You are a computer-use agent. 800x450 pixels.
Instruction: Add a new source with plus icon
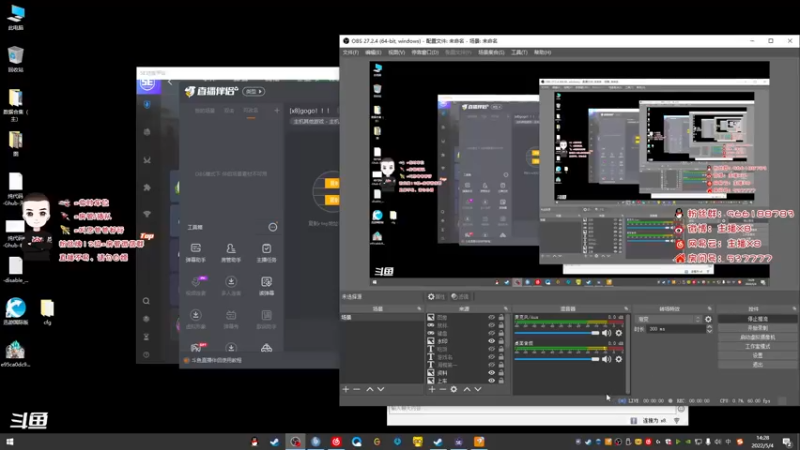click(432, 389)
